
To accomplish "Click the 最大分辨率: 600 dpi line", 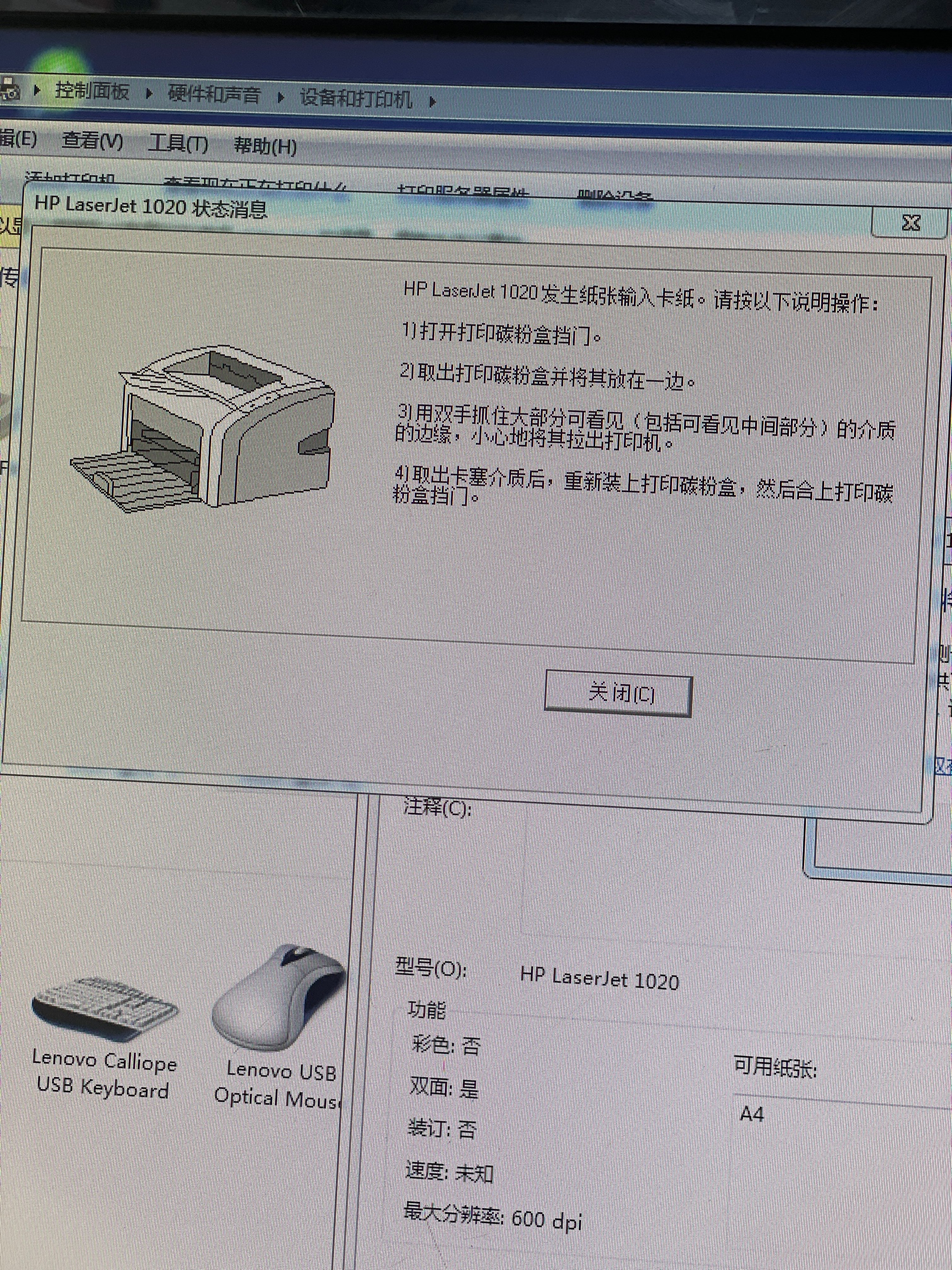I will tap(492, 1216).
